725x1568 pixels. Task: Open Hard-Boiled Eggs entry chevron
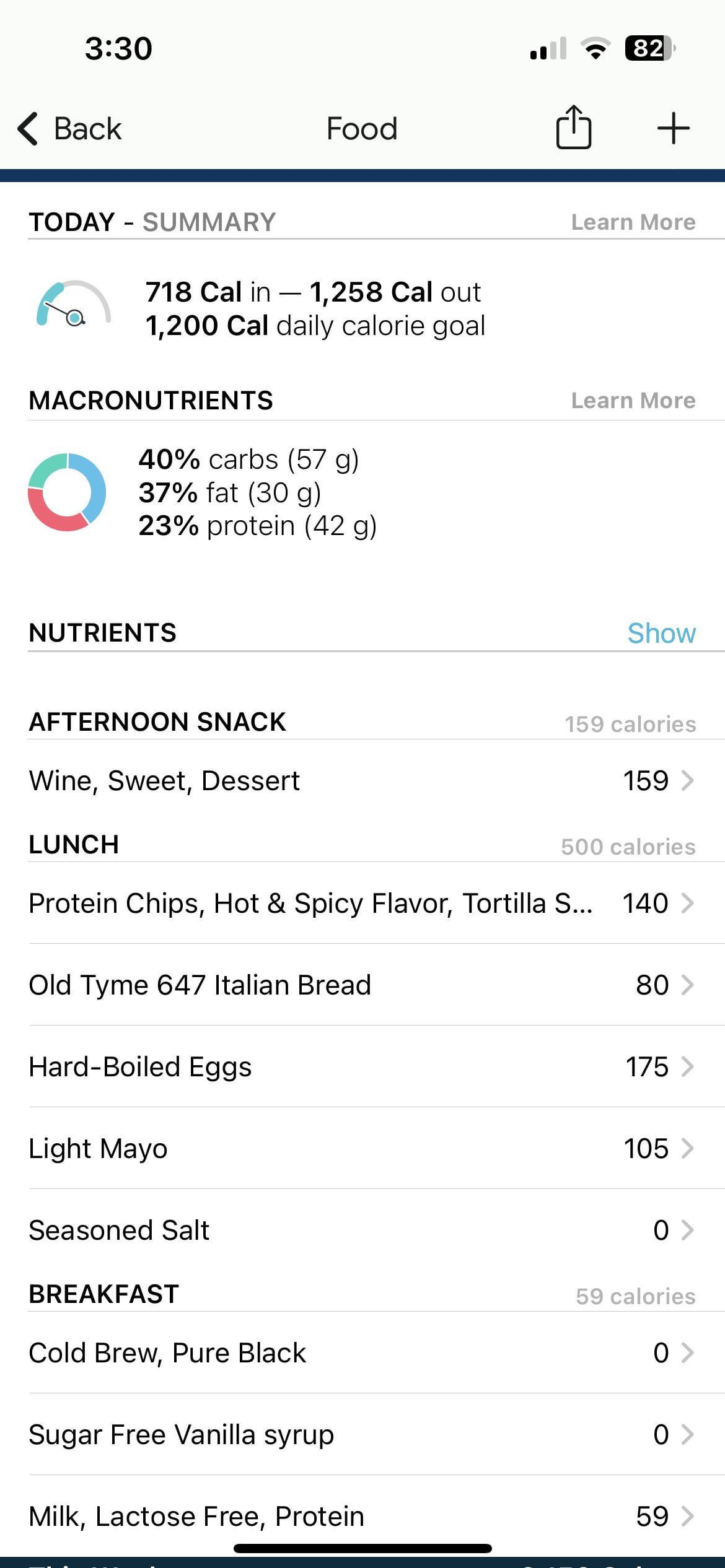(687, 1066)
